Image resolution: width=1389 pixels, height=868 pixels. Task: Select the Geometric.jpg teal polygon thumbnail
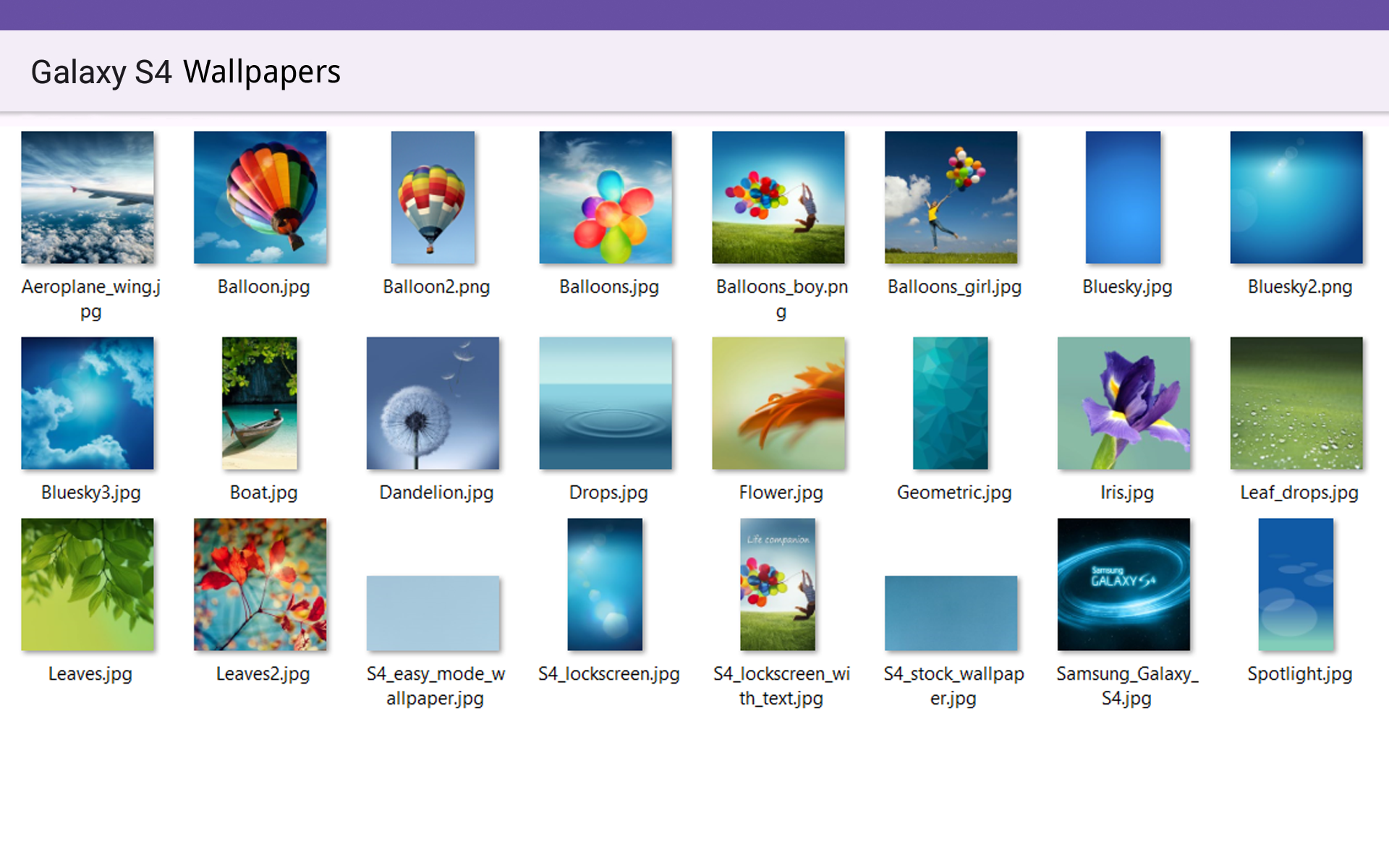point(951,403)
